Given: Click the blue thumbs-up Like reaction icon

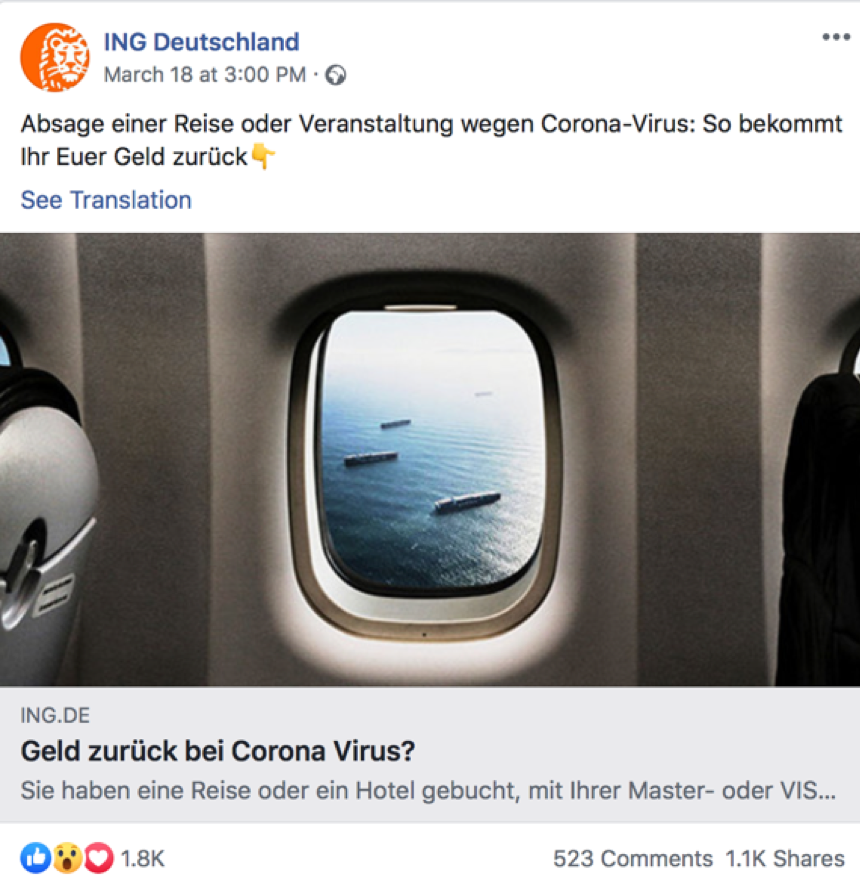Looking at the screenshot, I should 36,858.
